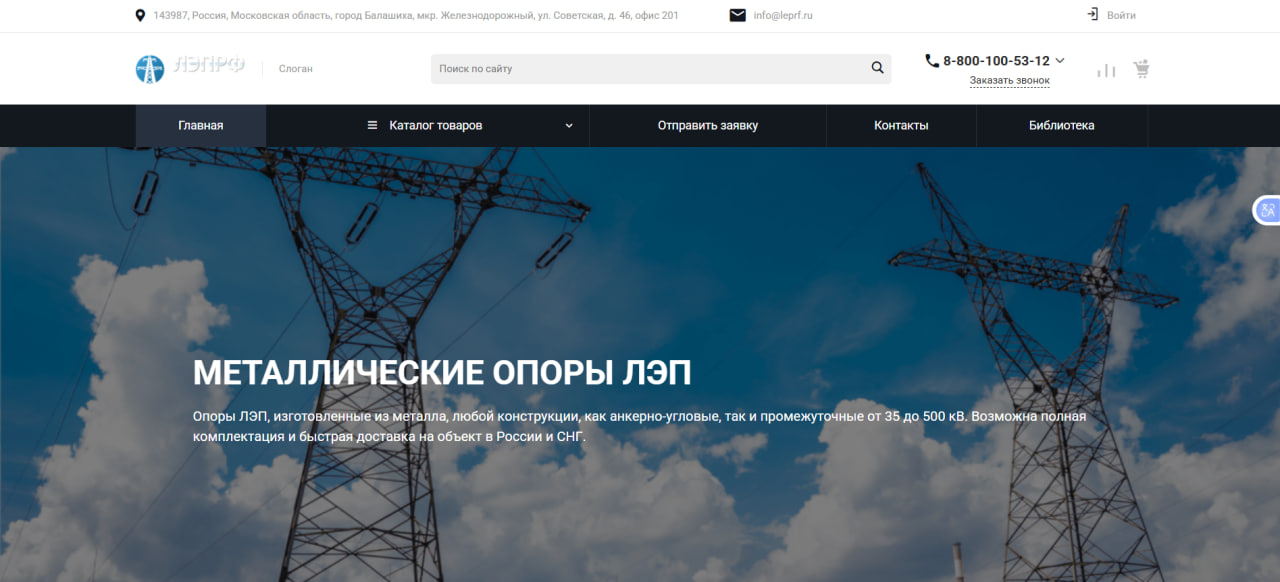The height and width of the screenshot is (582, 1280).
Task: Click the hamburger icon in Каталог товаров
Action: pos(372,126)
